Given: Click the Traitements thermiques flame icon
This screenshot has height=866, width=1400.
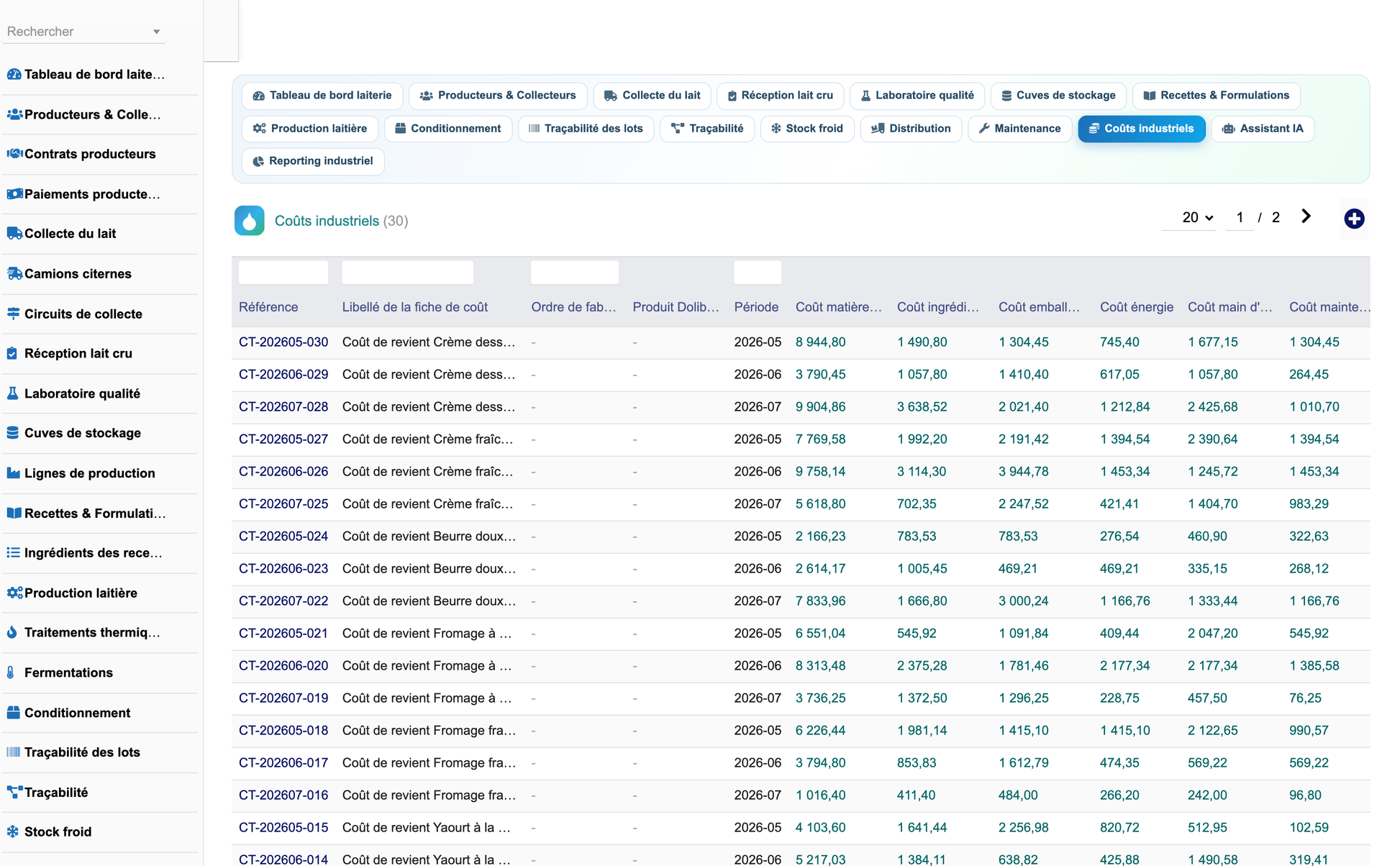Looking at the screenshot, I should coord(12,632).
